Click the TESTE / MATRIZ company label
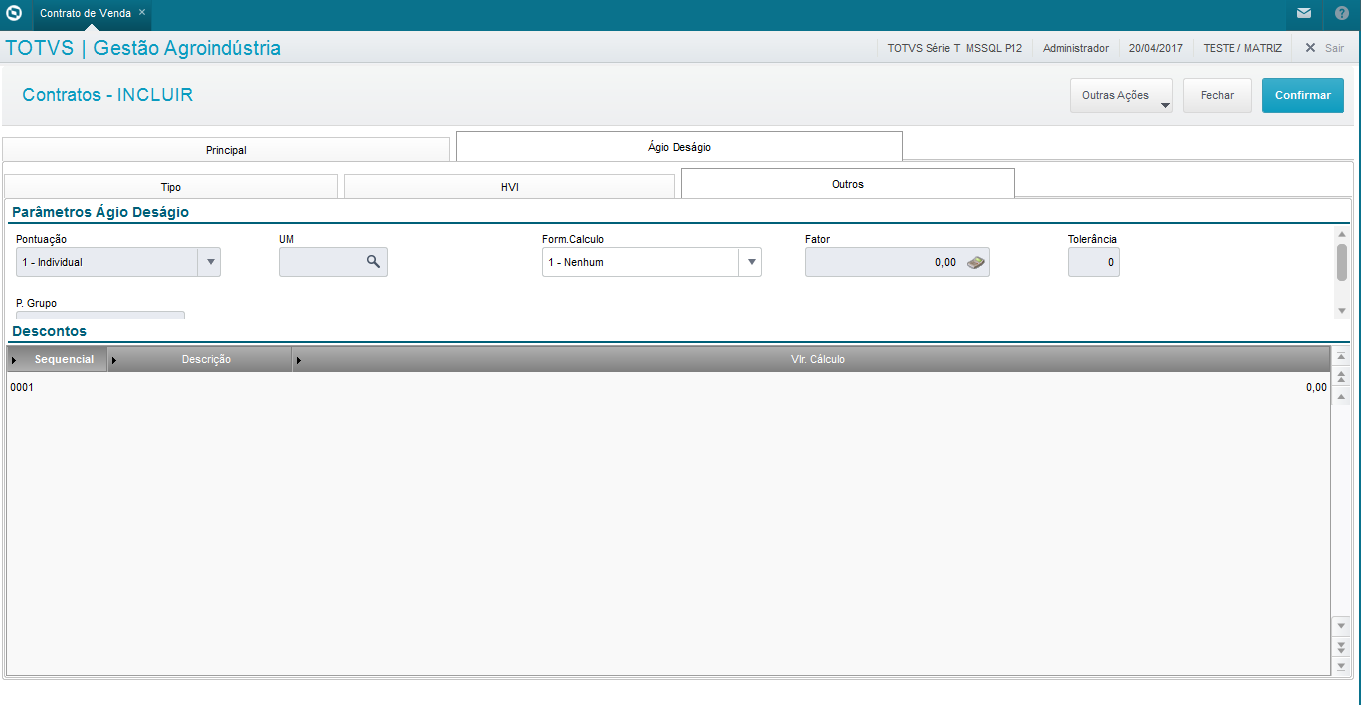The image size is (1361, 705). 1243,48
